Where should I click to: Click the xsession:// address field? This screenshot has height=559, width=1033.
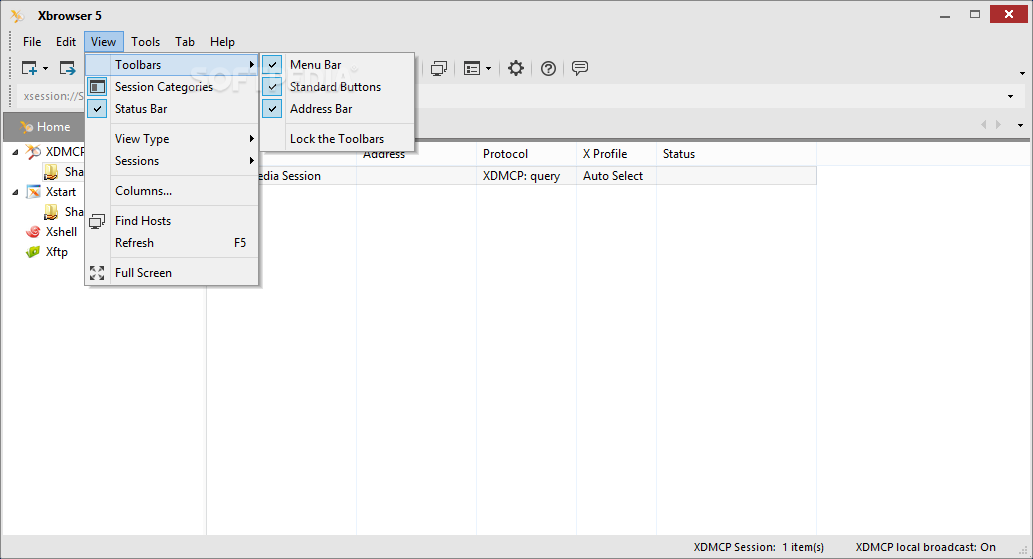click(51, 96)
